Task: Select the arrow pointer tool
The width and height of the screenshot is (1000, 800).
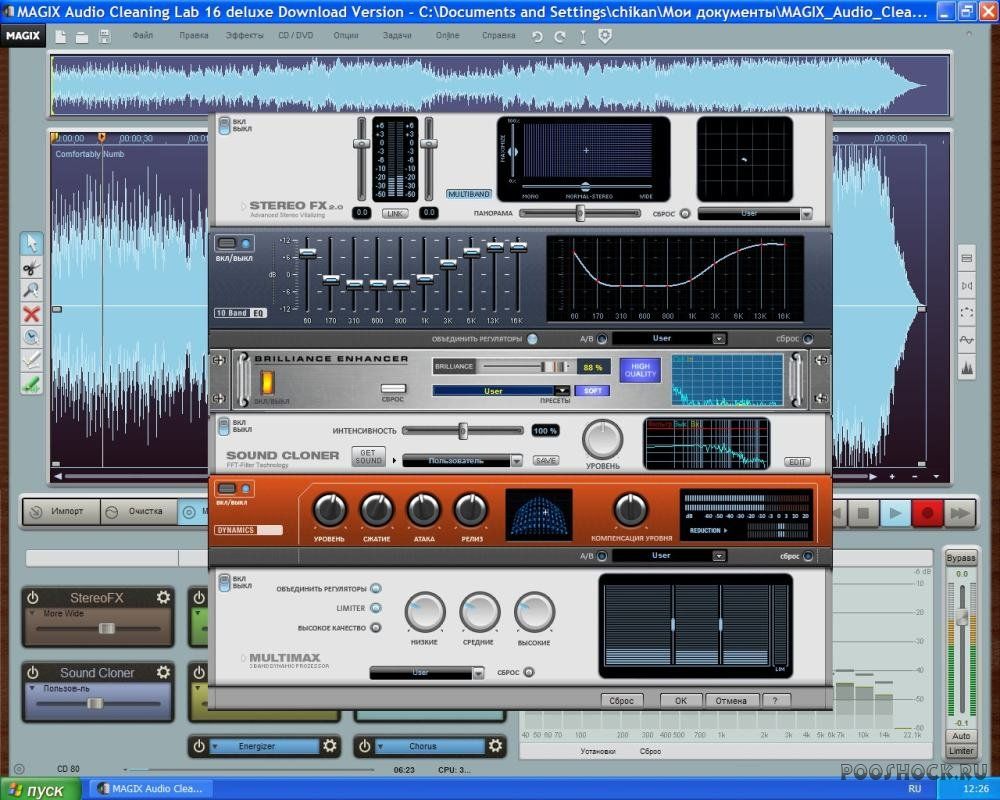Action: point(31,244)
